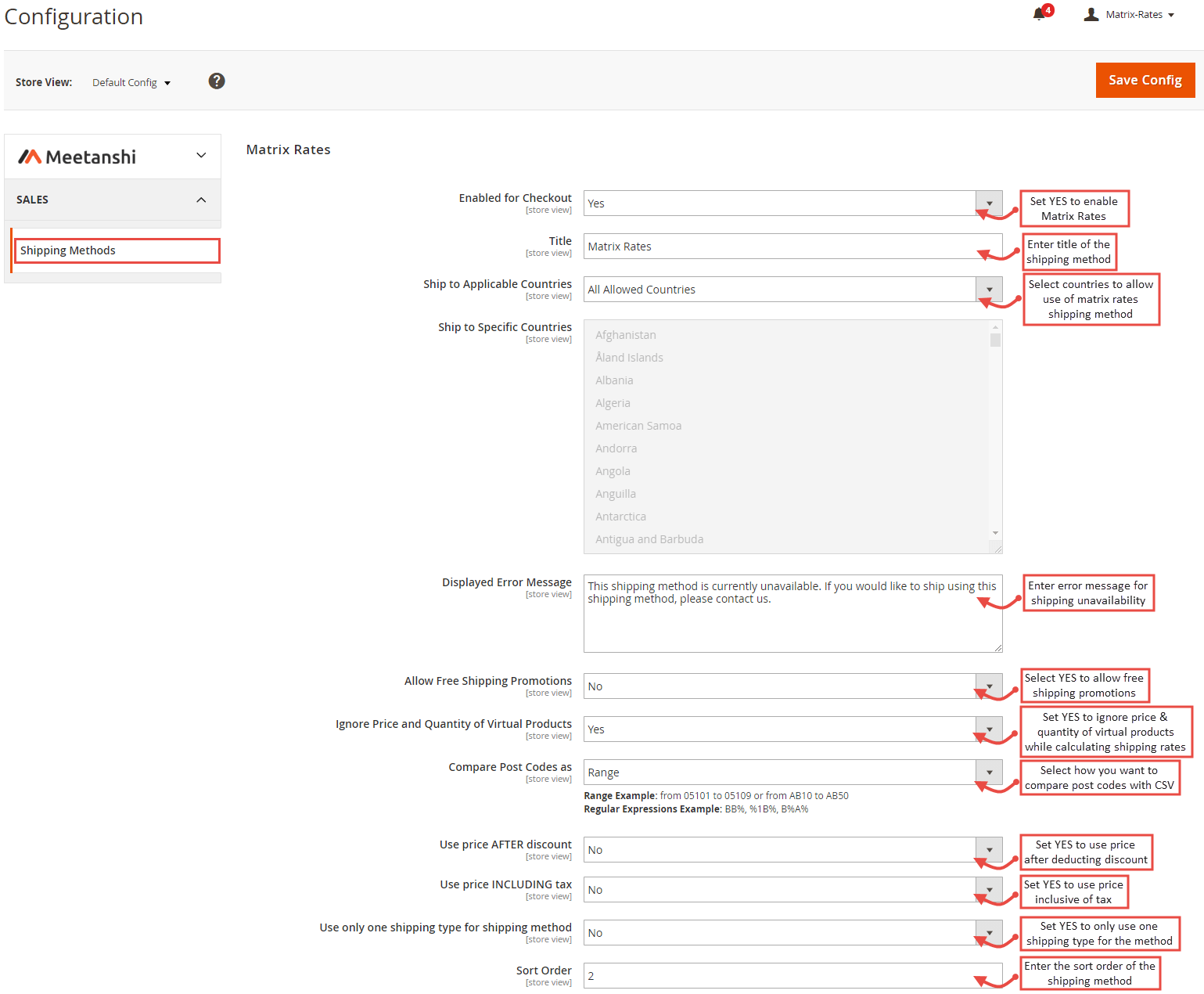The height and width of the screenshot is (994, 1204).
Task: Click the Sort Order field label
Action: pyautogui.click(x=544, y=971)
